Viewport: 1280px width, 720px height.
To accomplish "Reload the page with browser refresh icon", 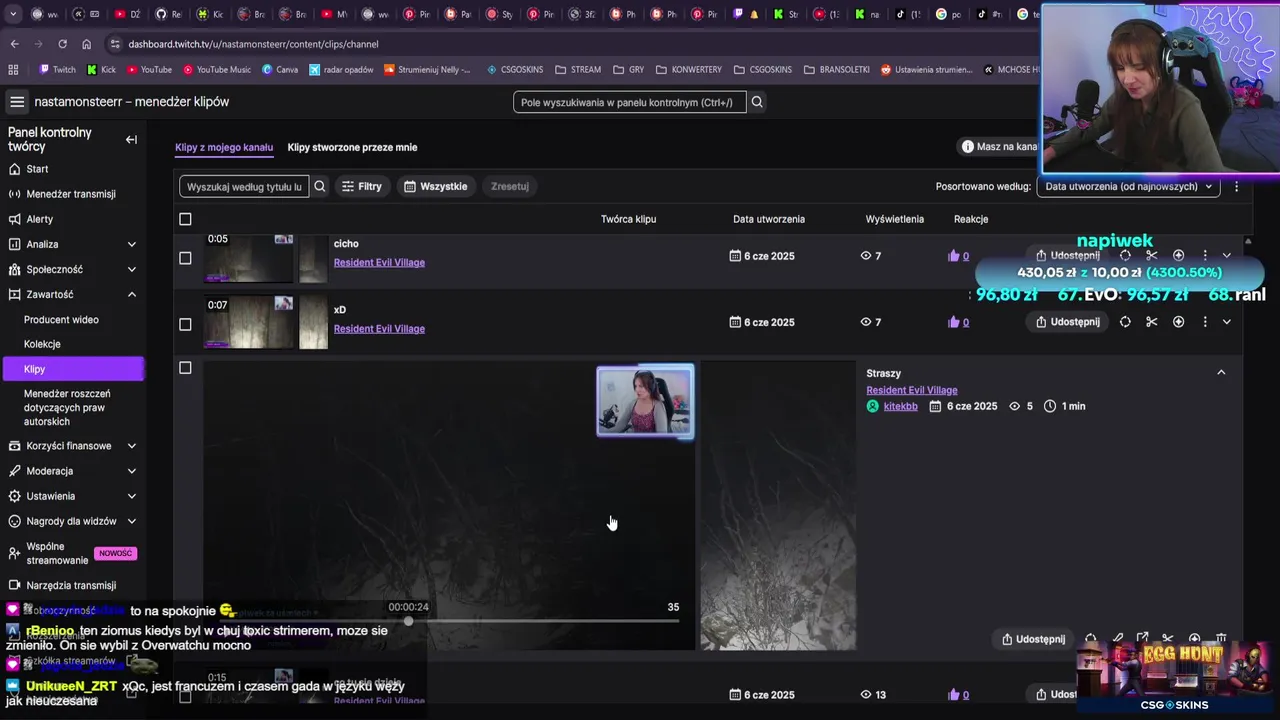I will pyautogui.click(x=62, y=44).
